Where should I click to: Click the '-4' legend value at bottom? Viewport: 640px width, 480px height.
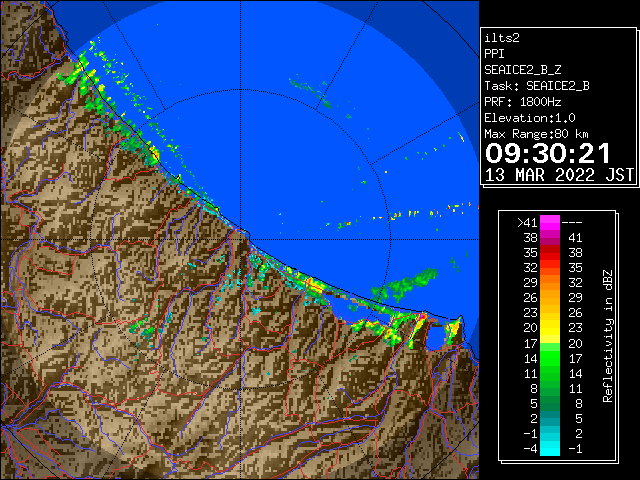[x=530, y=449]
